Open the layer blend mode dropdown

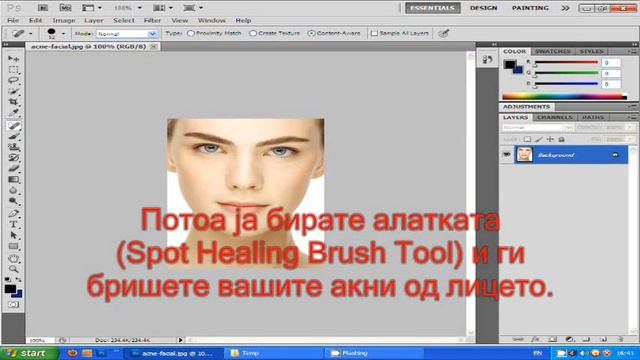coord(538,128)
